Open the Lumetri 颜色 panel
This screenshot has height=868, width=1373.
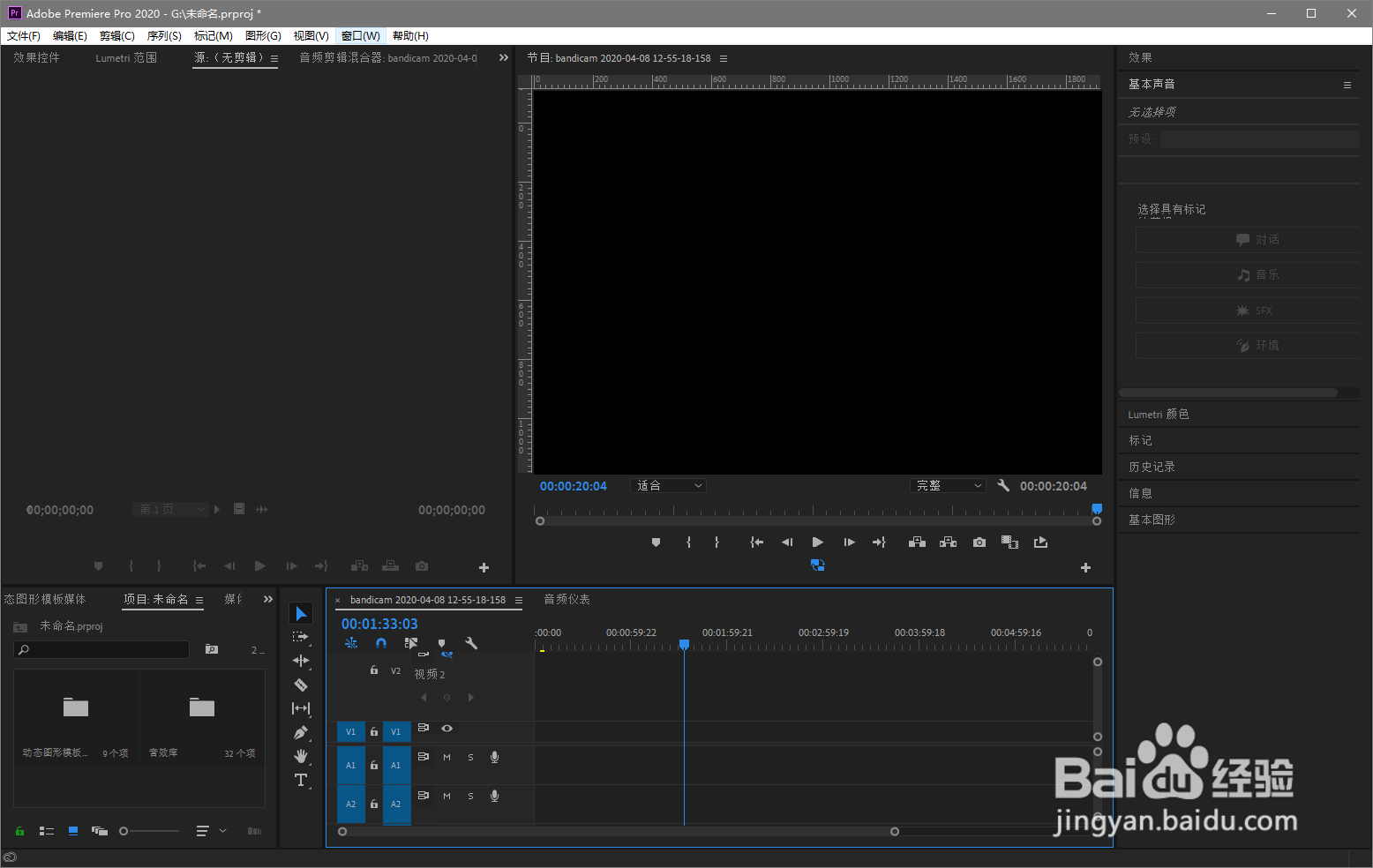pos(1159,414)
